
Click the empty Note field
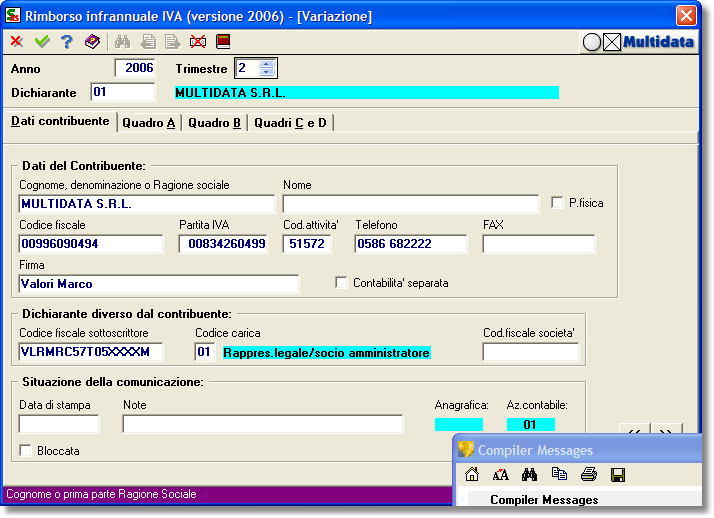tap(263, 424)
